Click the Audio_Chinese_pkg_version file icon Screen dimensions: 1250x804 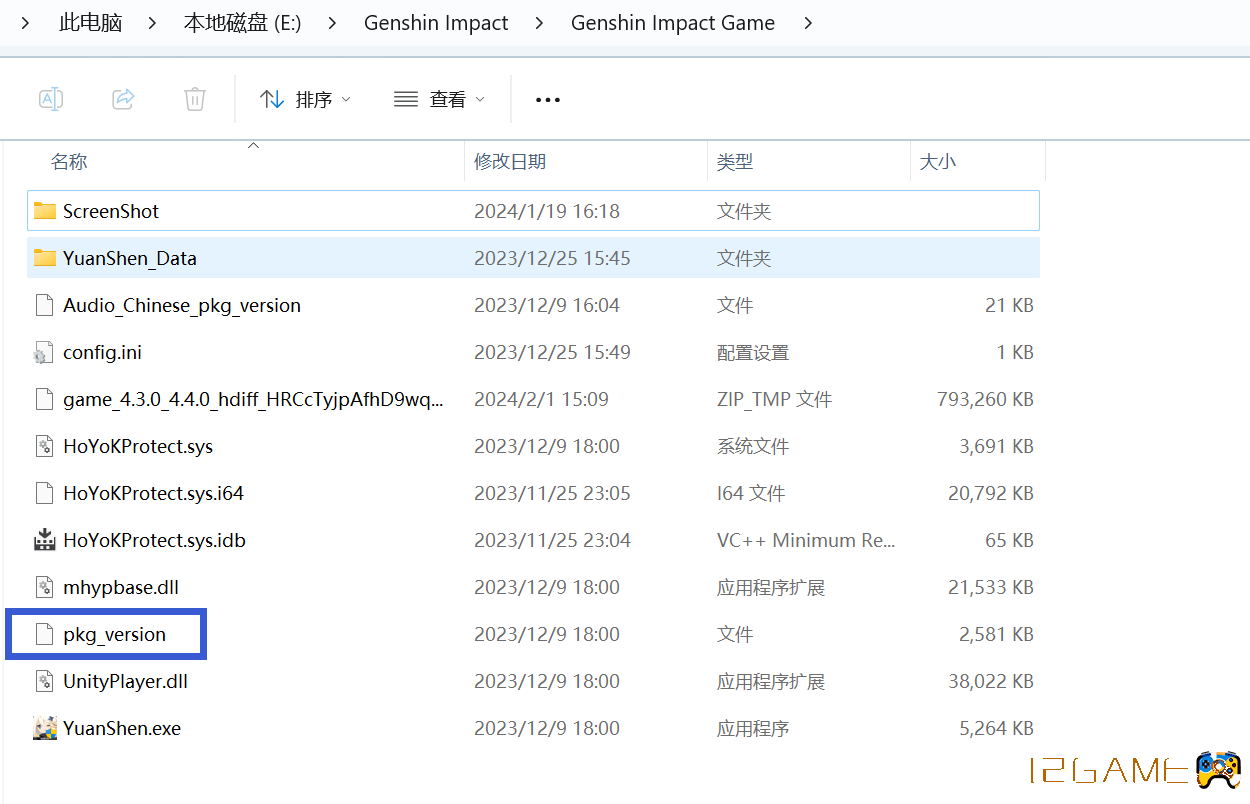44,305
